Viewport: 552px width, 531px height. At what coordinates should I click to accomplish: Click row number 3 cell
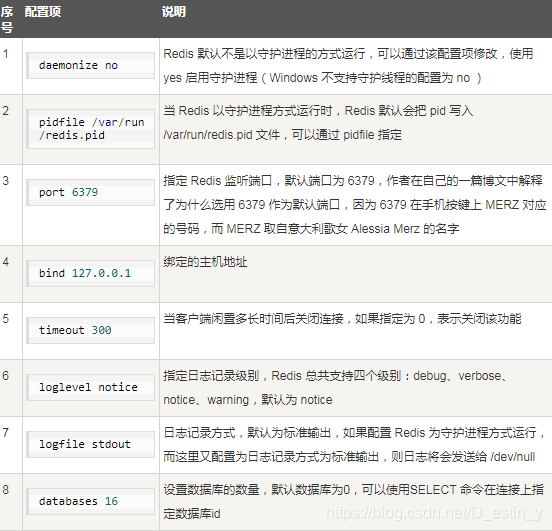point(11,205)
